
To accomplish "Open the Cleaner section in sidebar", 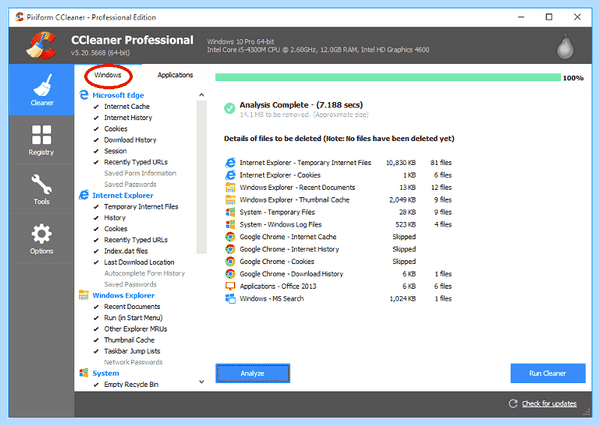I will point(42,90).
